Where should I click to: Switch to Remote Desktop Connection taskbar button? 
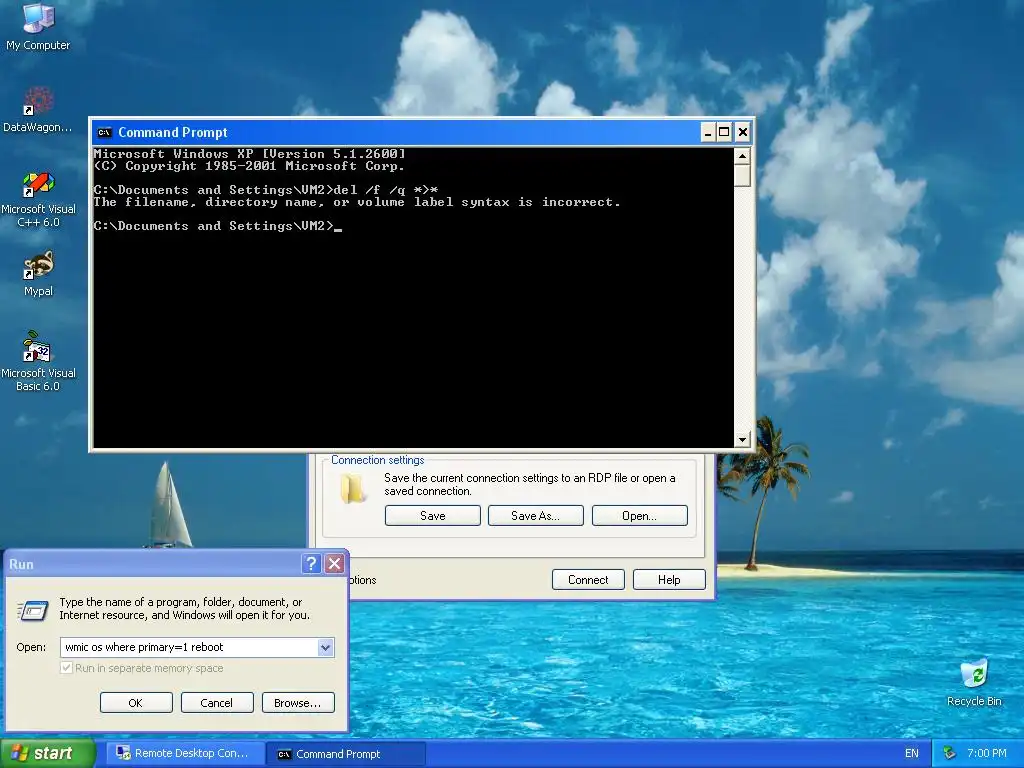point(185,753)
